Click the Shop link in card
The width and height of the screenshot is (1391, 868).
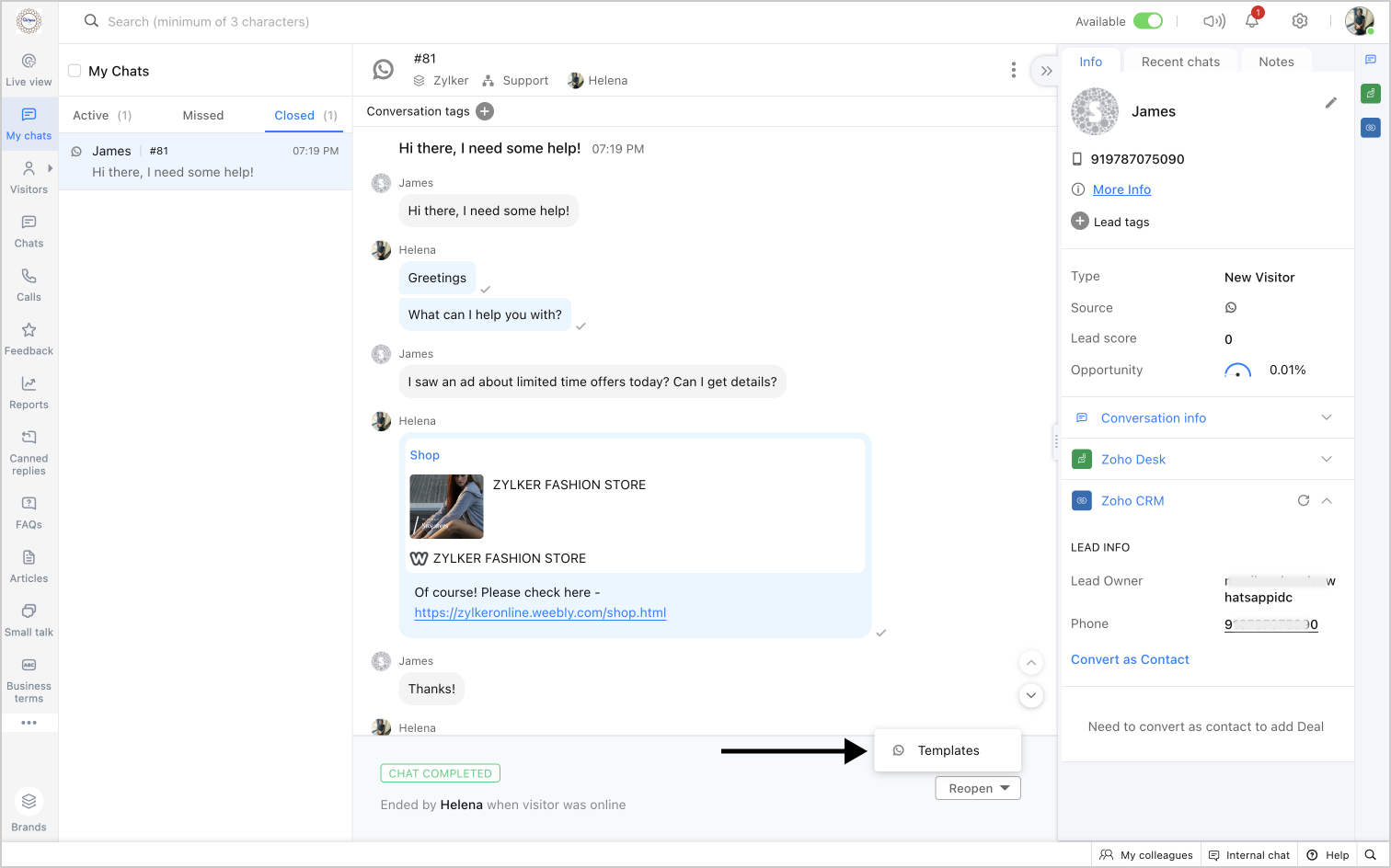point(424,455)
